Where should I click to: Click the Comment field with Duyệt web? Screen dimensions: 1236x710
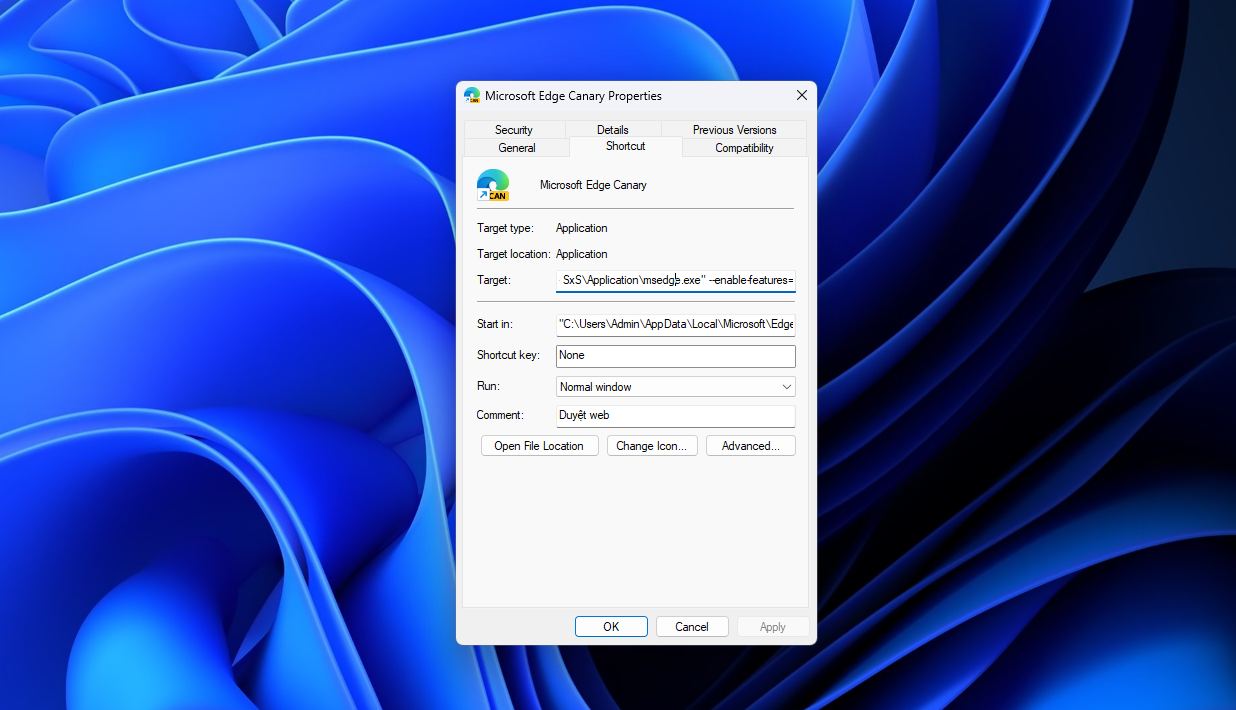coord(676,416)
